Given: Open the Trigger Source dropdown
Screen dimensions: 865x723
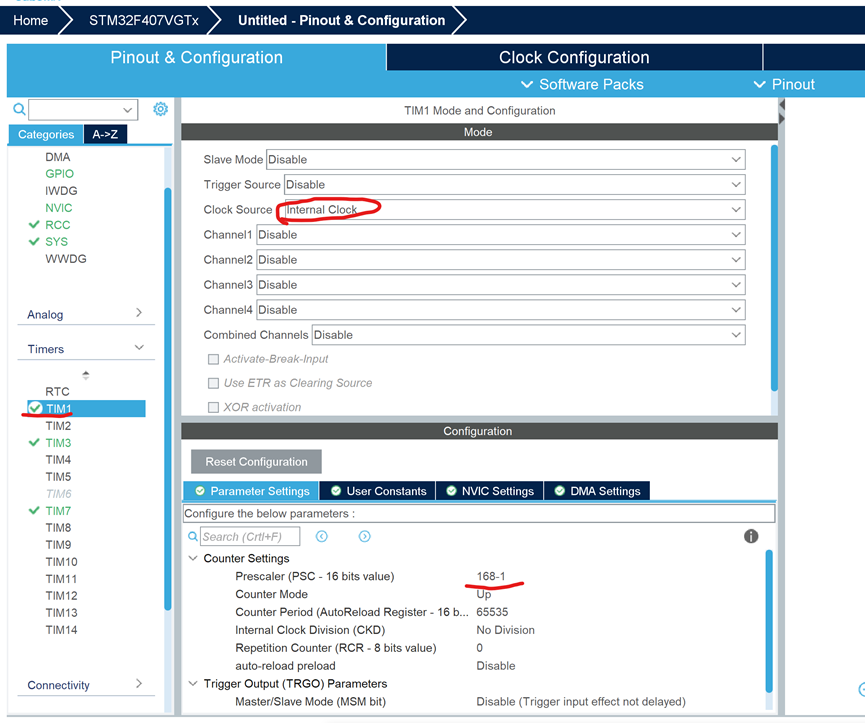Looking at the screenshot, I should coord(515,185).
